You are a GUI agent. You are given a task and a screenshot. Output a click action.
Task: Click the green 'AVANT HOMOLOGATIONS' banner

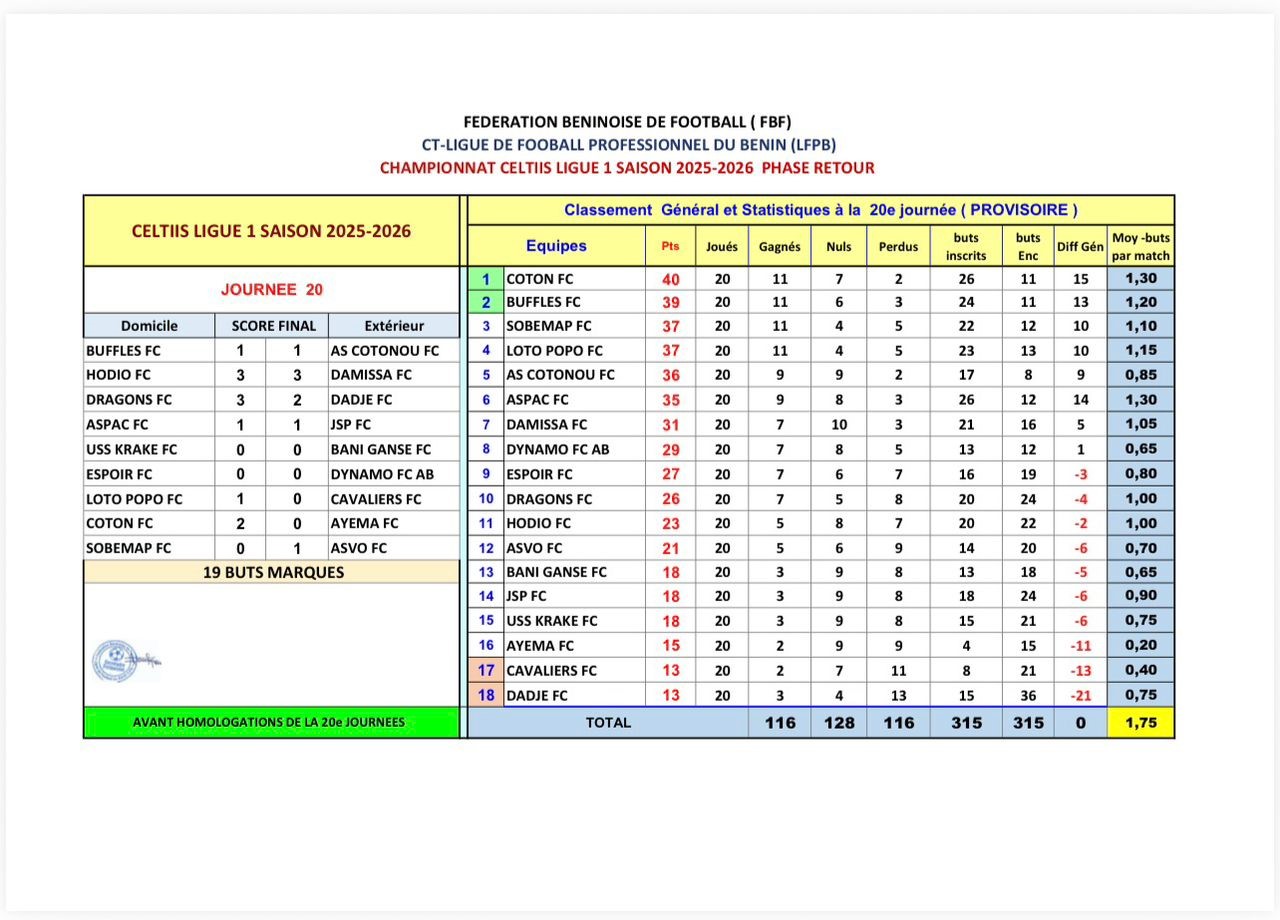pos(272,722)
